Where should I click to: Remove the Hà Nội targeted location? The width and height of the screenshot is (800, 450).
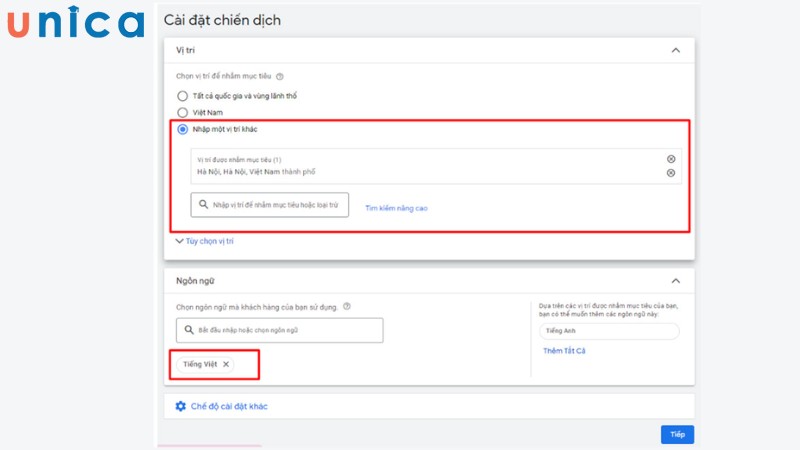[x=671, y=173]
